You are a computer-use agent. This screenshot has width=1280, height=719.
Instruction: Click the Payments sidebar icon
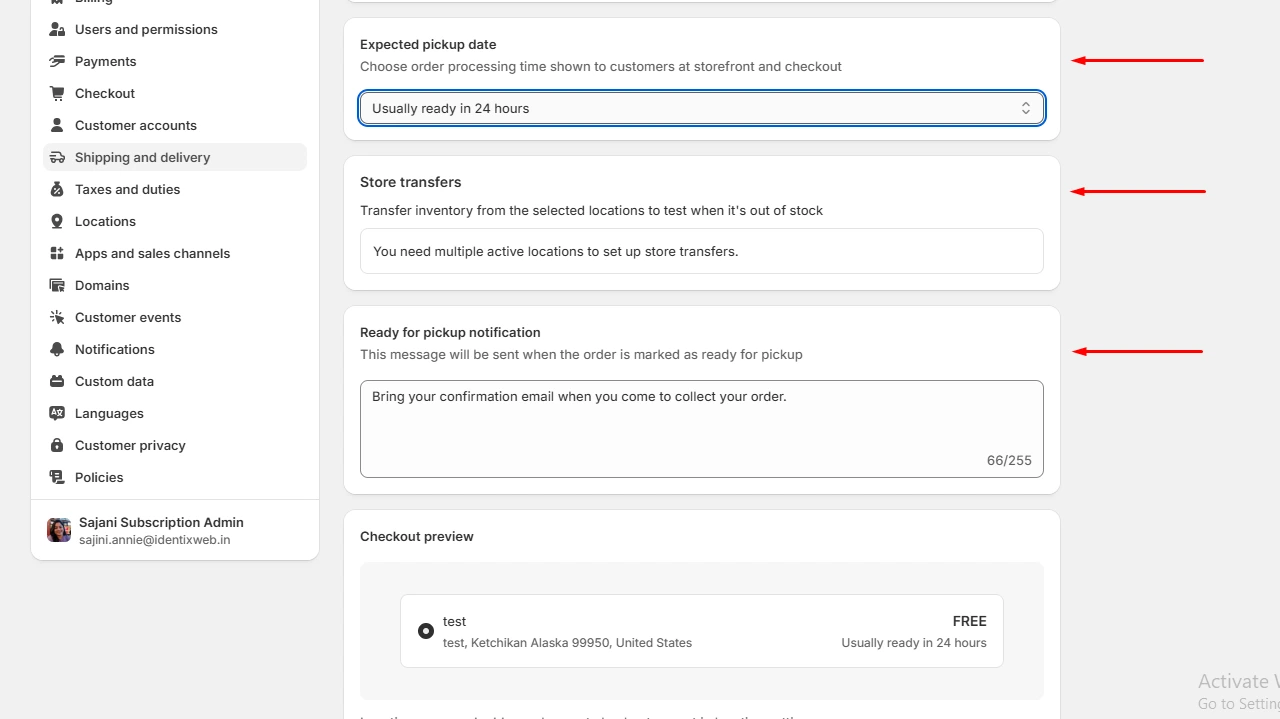click(57, 61)
